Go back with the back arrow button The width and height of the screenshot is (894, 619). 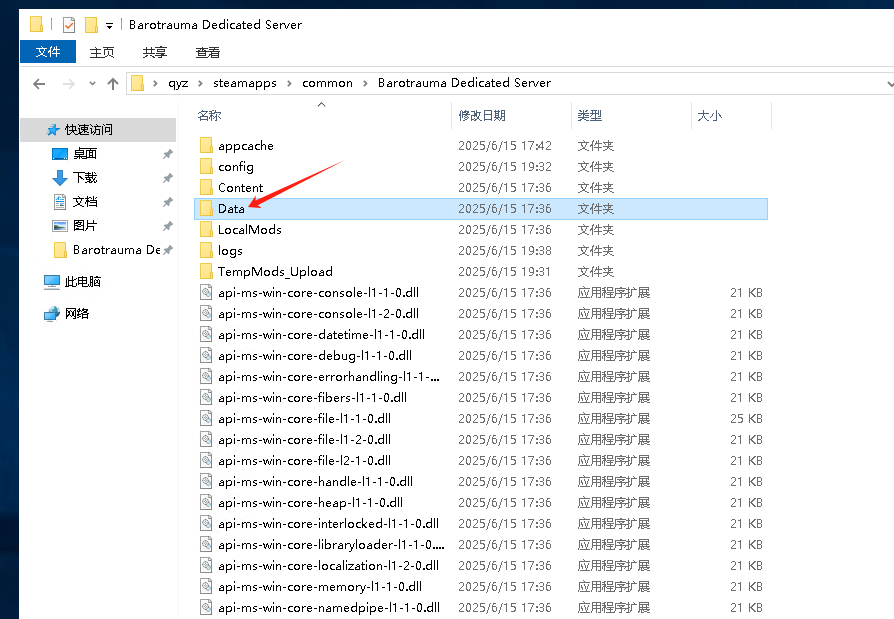pyautogui.click(x=39, y=84)
